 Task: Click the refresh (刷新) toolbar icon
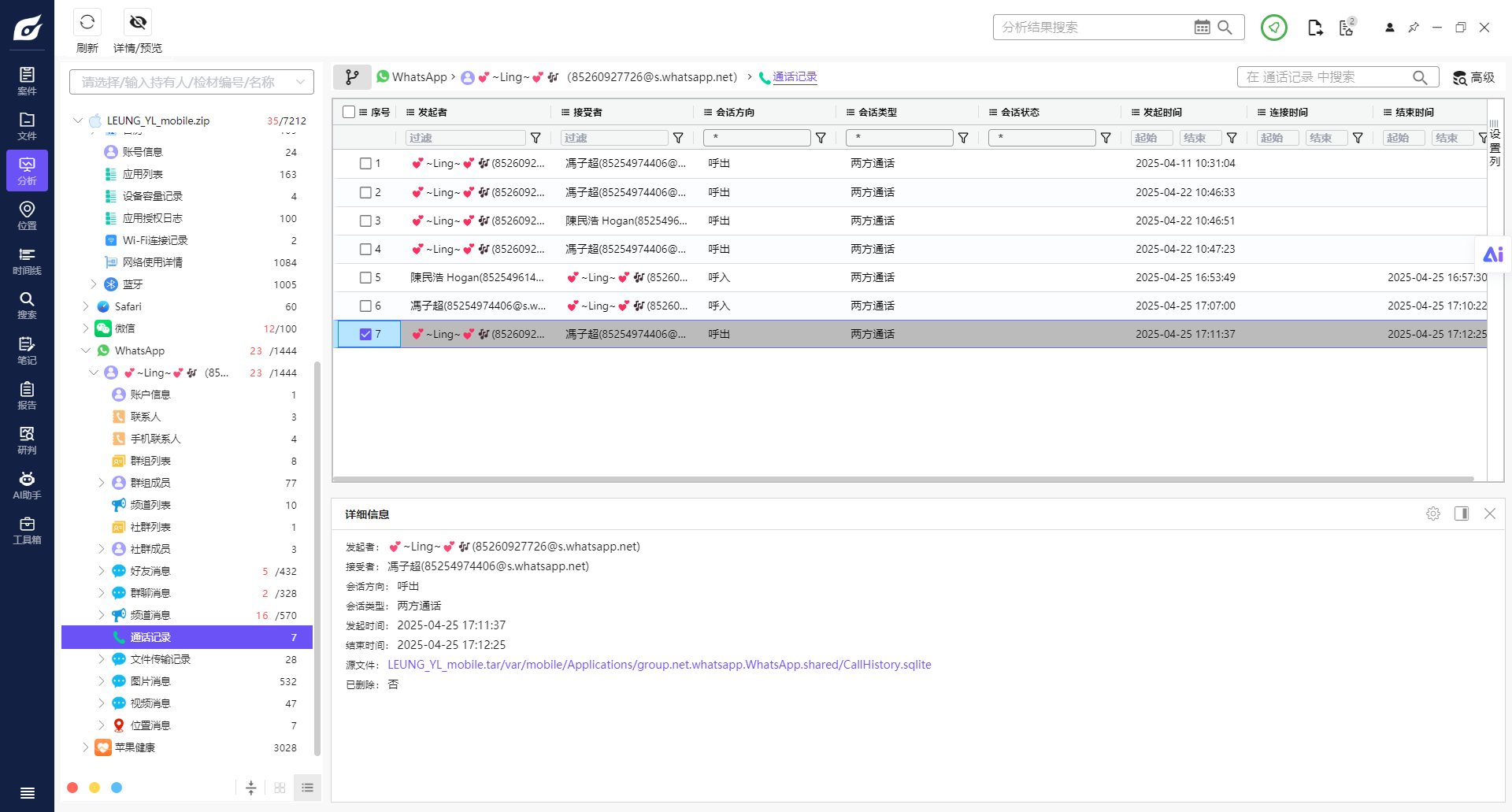click(87, 23)
